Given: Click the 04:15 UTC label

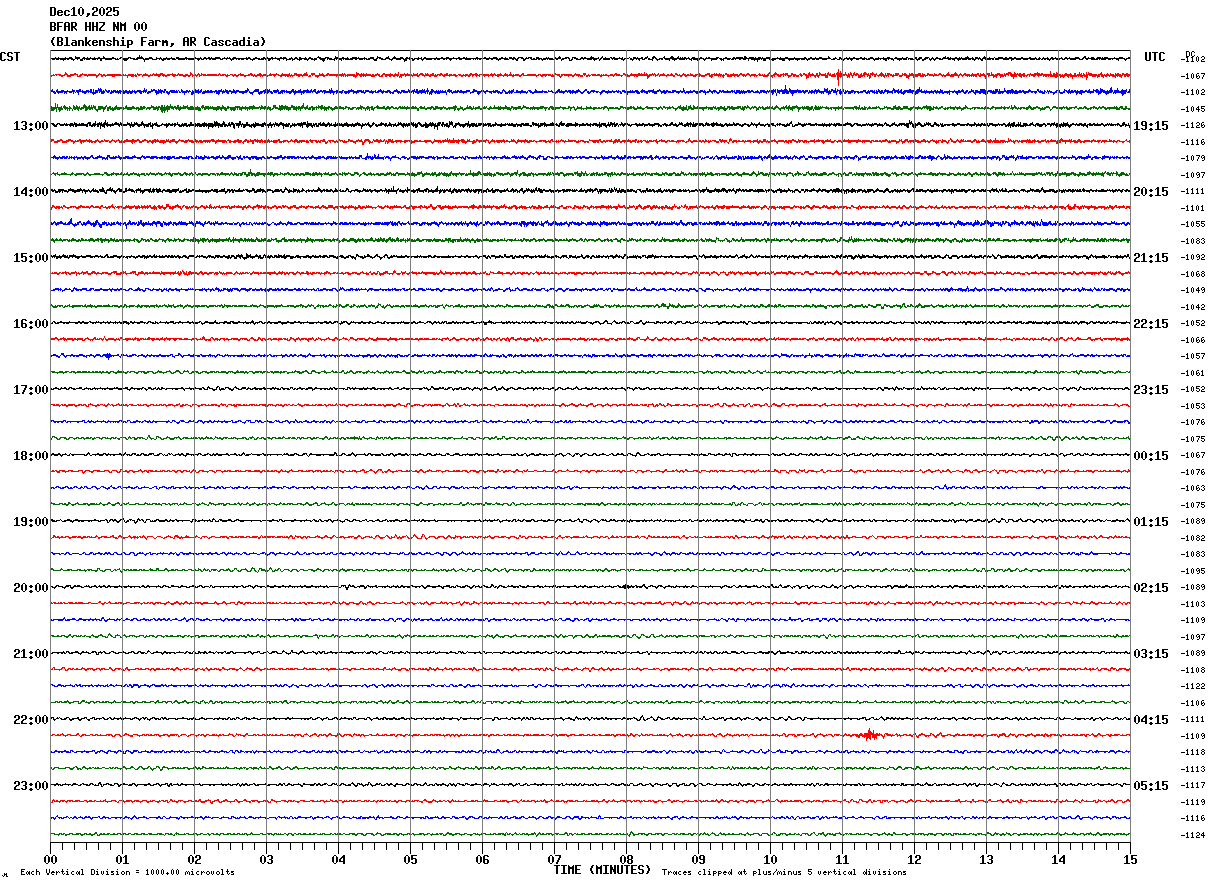Looking at the screenshot, I should coord(1150,720).
